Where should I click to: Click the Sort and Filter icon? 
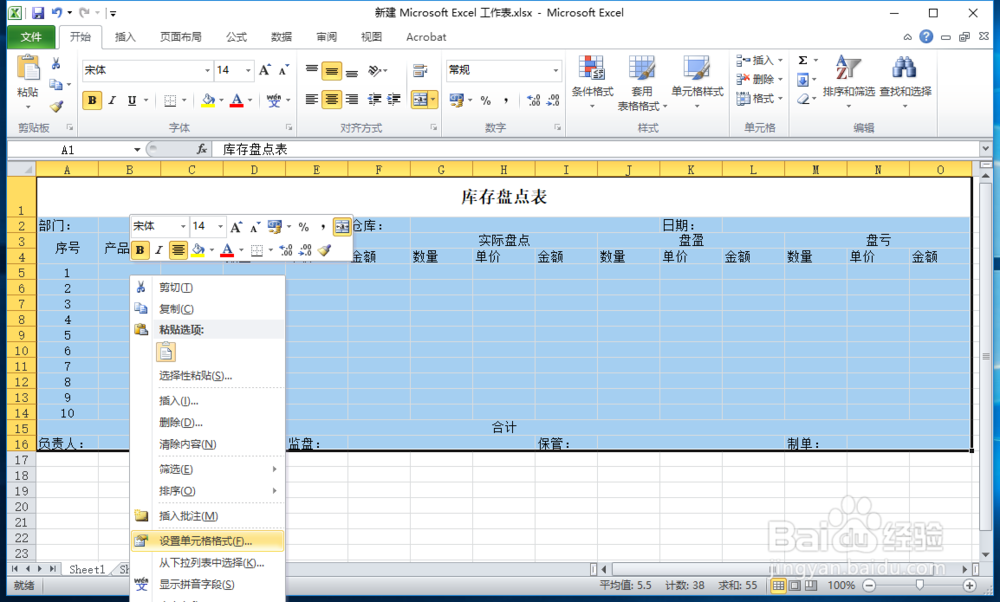[x=848, y=68]
